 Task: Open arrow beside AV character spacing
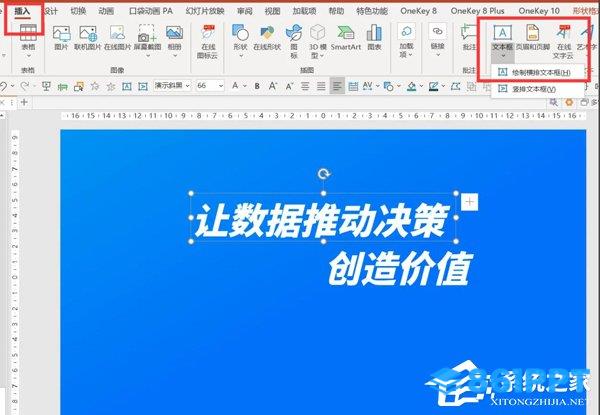click(377, 86)
